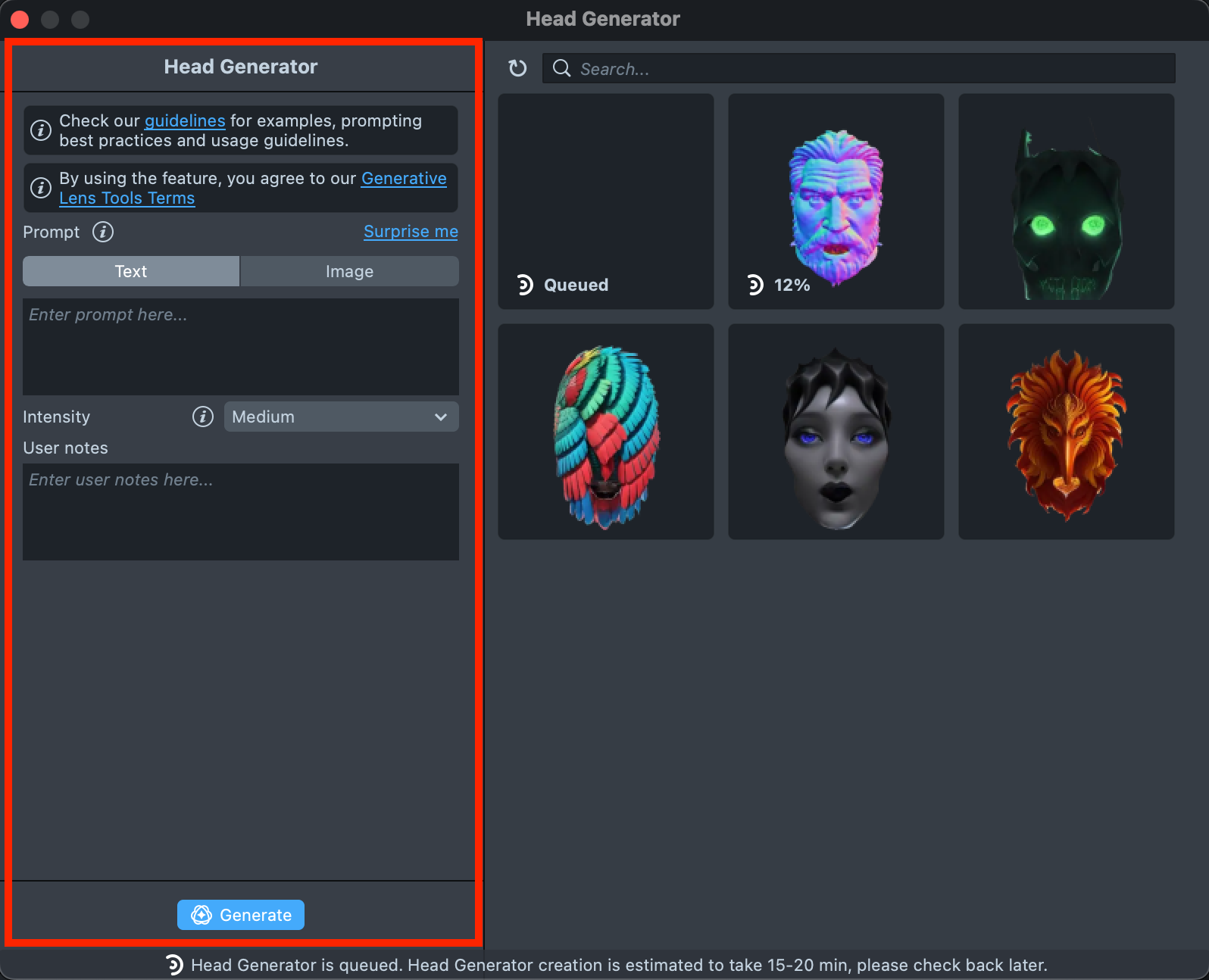Click the Prompt label
Image resolution: width=1209 pixels, height=980 pixels.
tap(51, 232)
